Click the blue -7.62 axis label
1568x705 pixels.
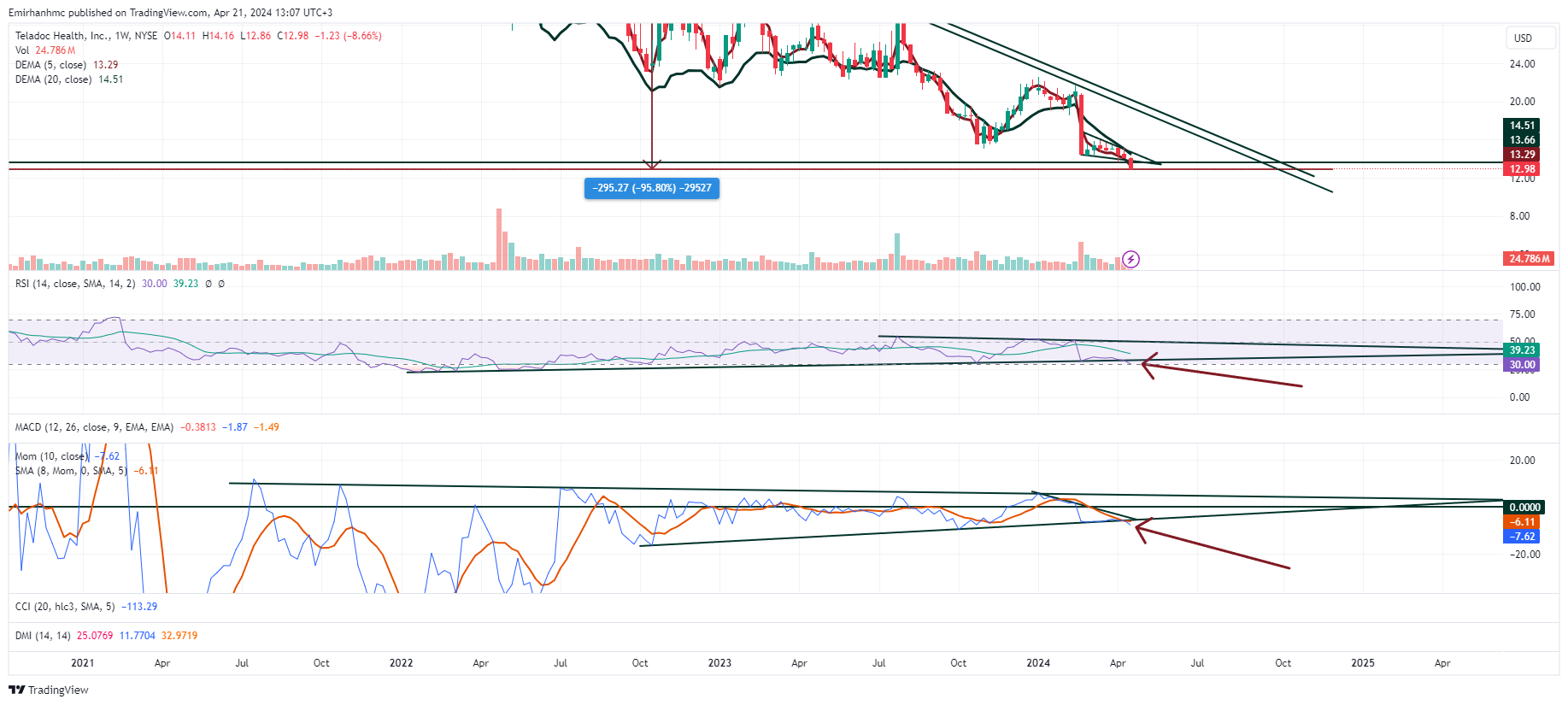click(1522, 537)
